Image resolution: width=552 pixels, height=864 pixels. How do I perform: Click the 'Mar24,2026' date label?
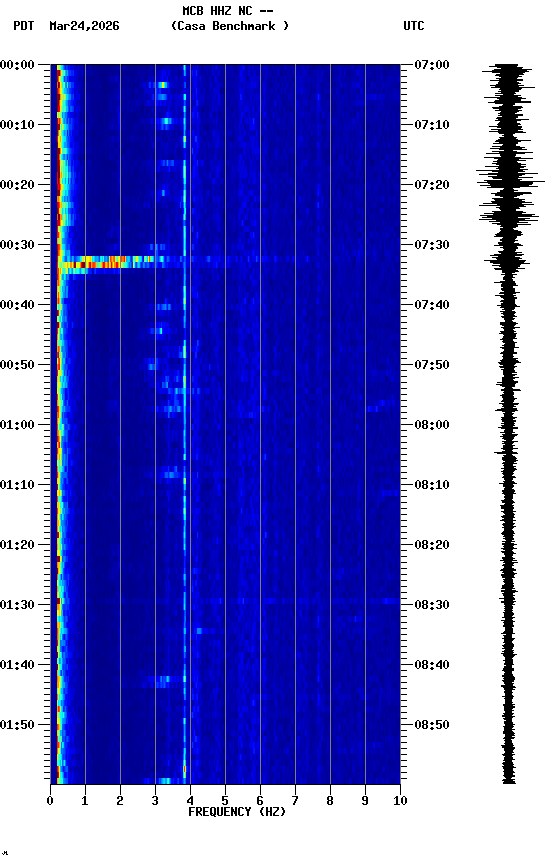click(84, 26)
